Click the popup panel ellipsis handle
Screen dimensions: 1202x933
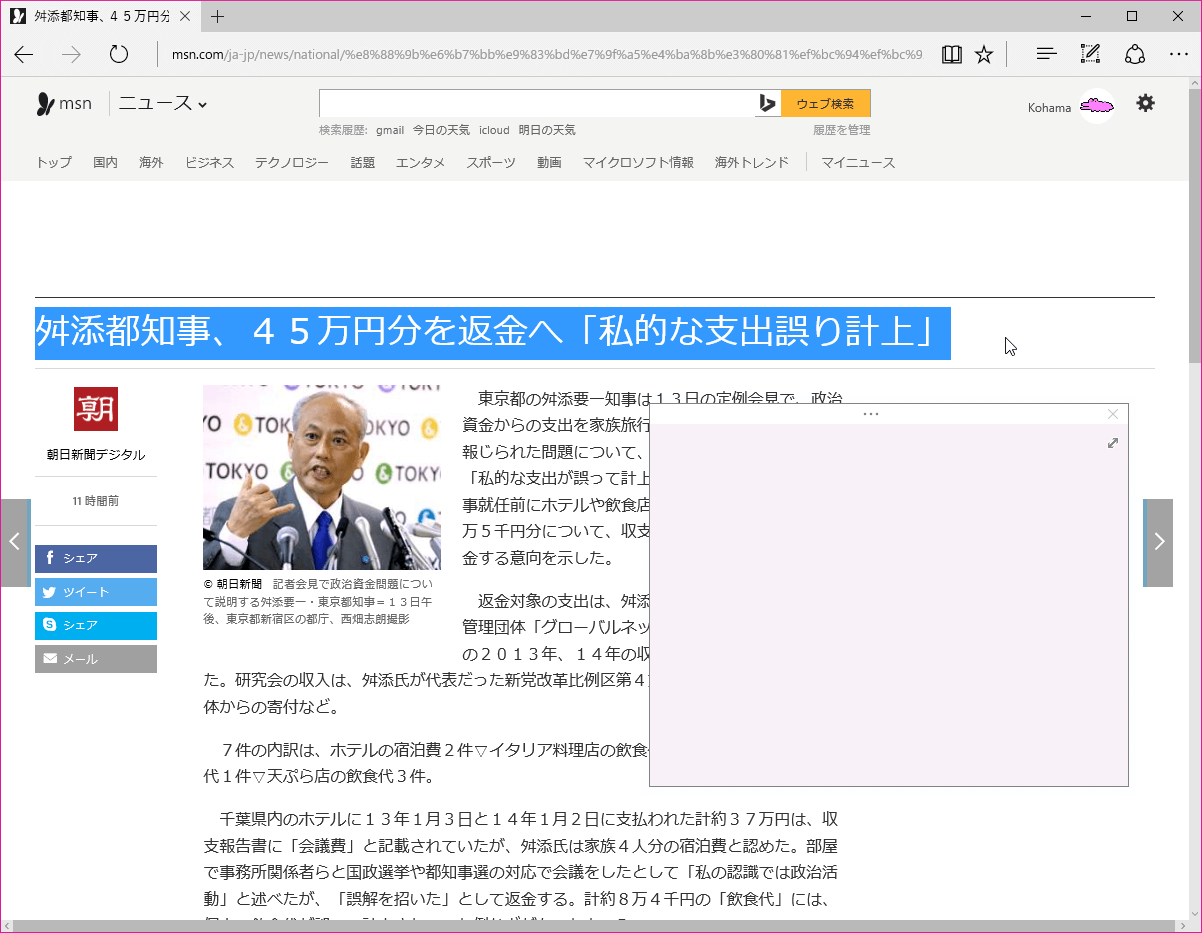(x=870, y=414)
